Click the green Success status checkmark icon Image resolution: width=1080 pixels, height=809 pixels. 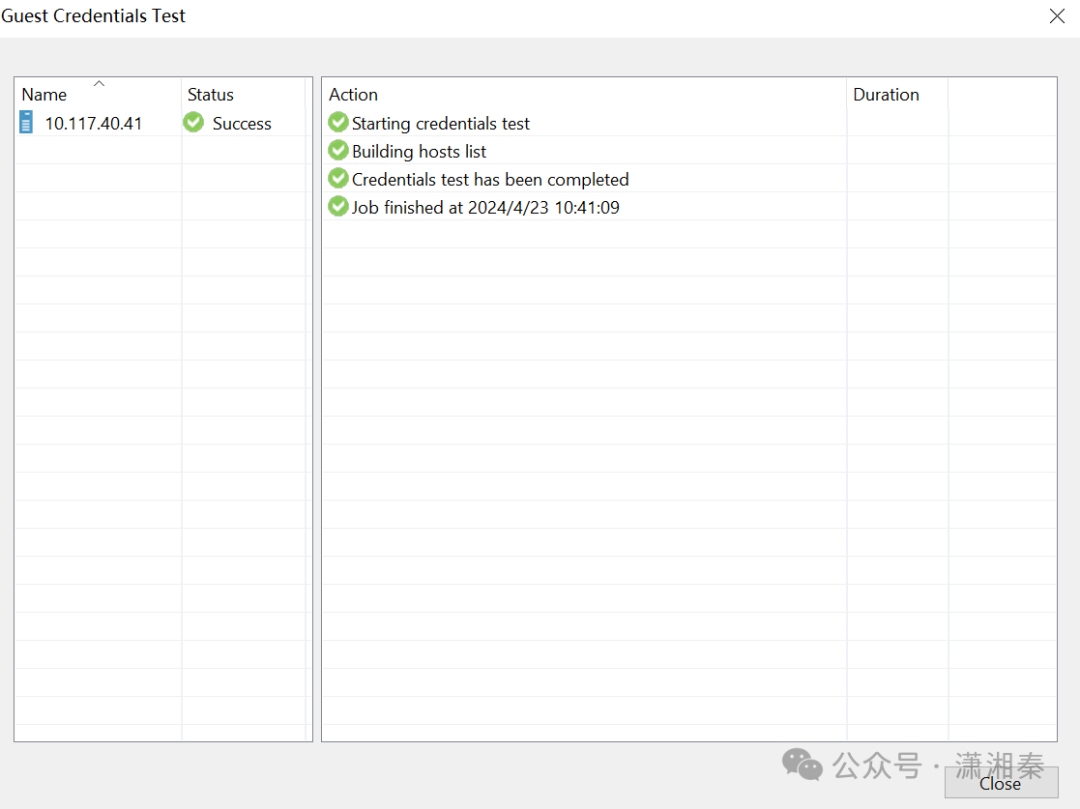[x=194, y=122]
